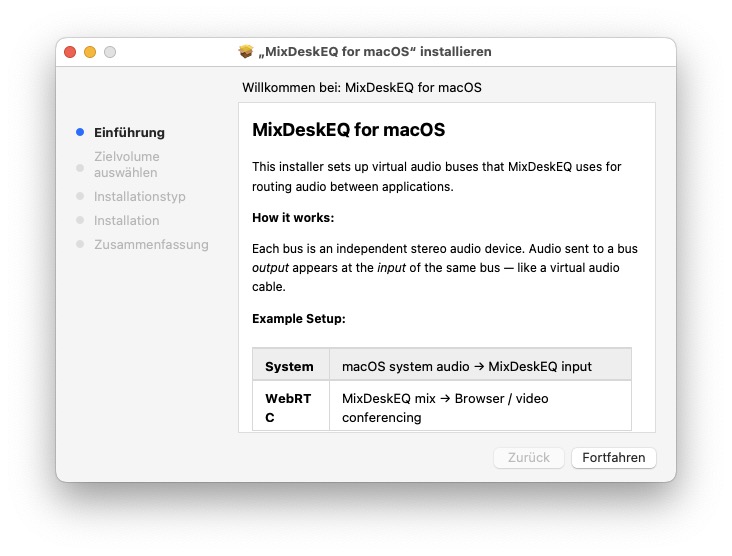This screenshot has width=732, height=556.
Task: Click the blue bullet beside Einführung
Action: [x=80, y=133]
